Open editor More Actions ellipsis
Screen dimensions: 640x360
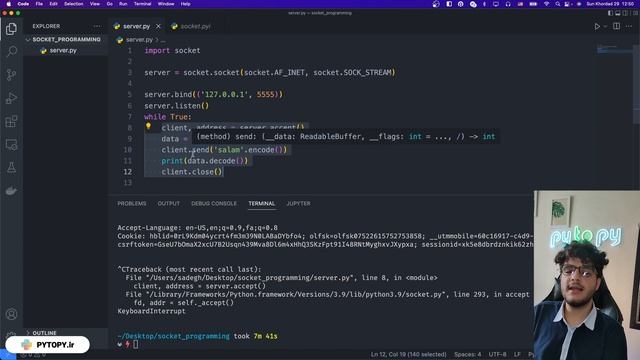tap(629, 27)
